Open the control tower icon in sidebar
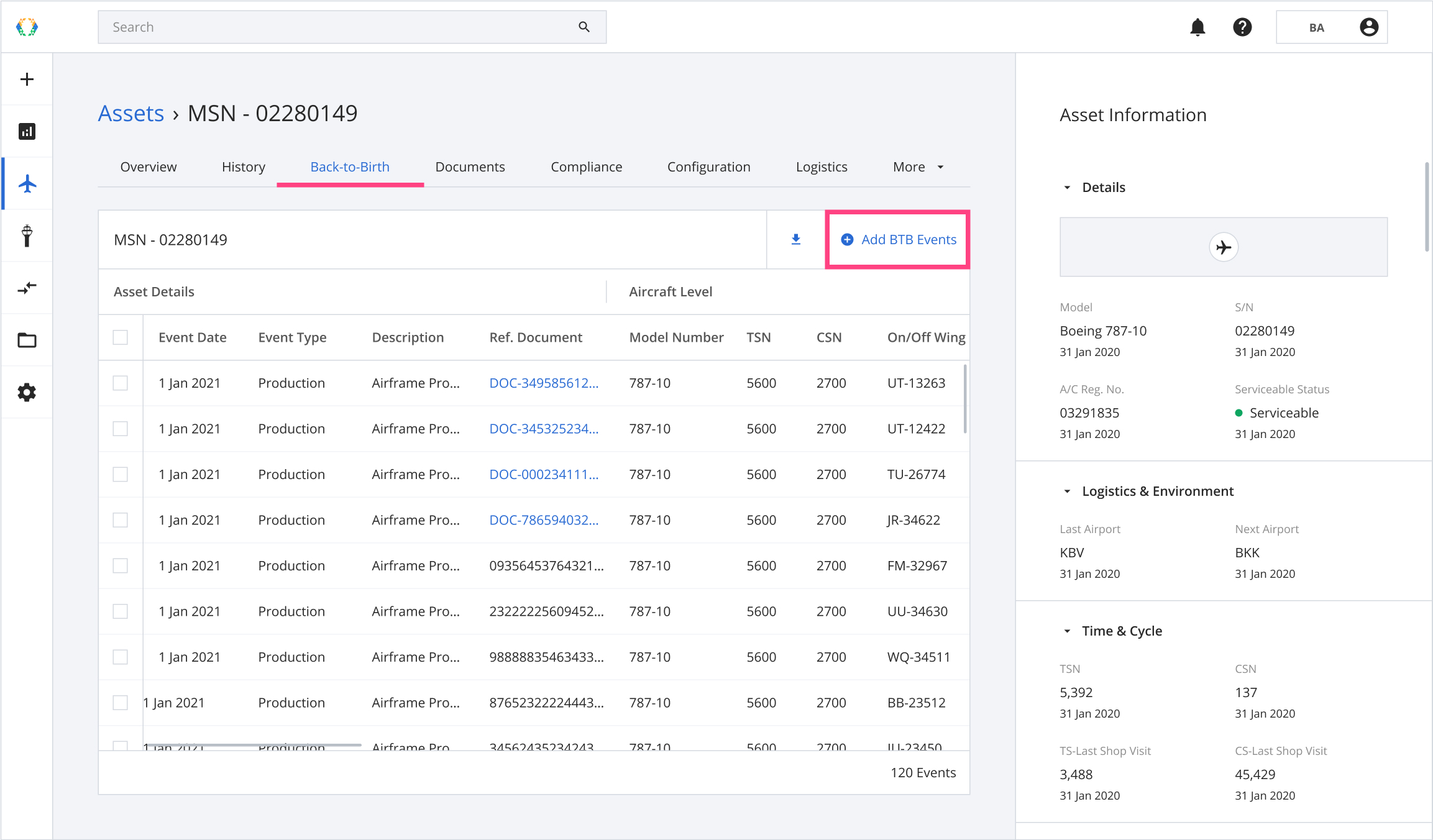The image size is (1433, 840). click(x=27, y=236)
